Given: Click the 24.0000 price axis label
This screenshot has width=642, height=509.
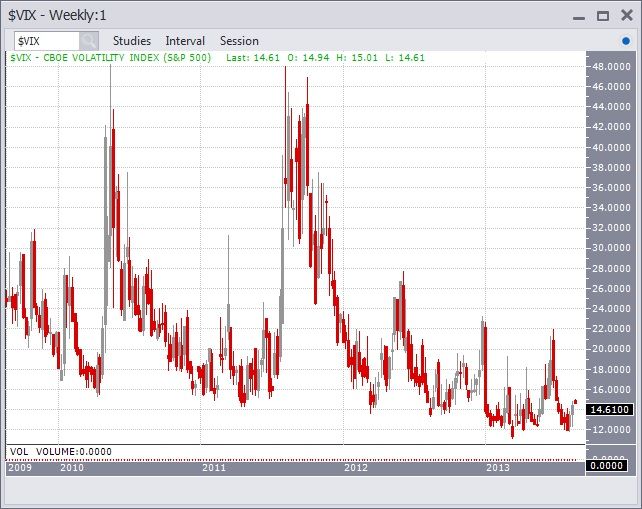Looking at the screenshot, I should pos(611,308).
